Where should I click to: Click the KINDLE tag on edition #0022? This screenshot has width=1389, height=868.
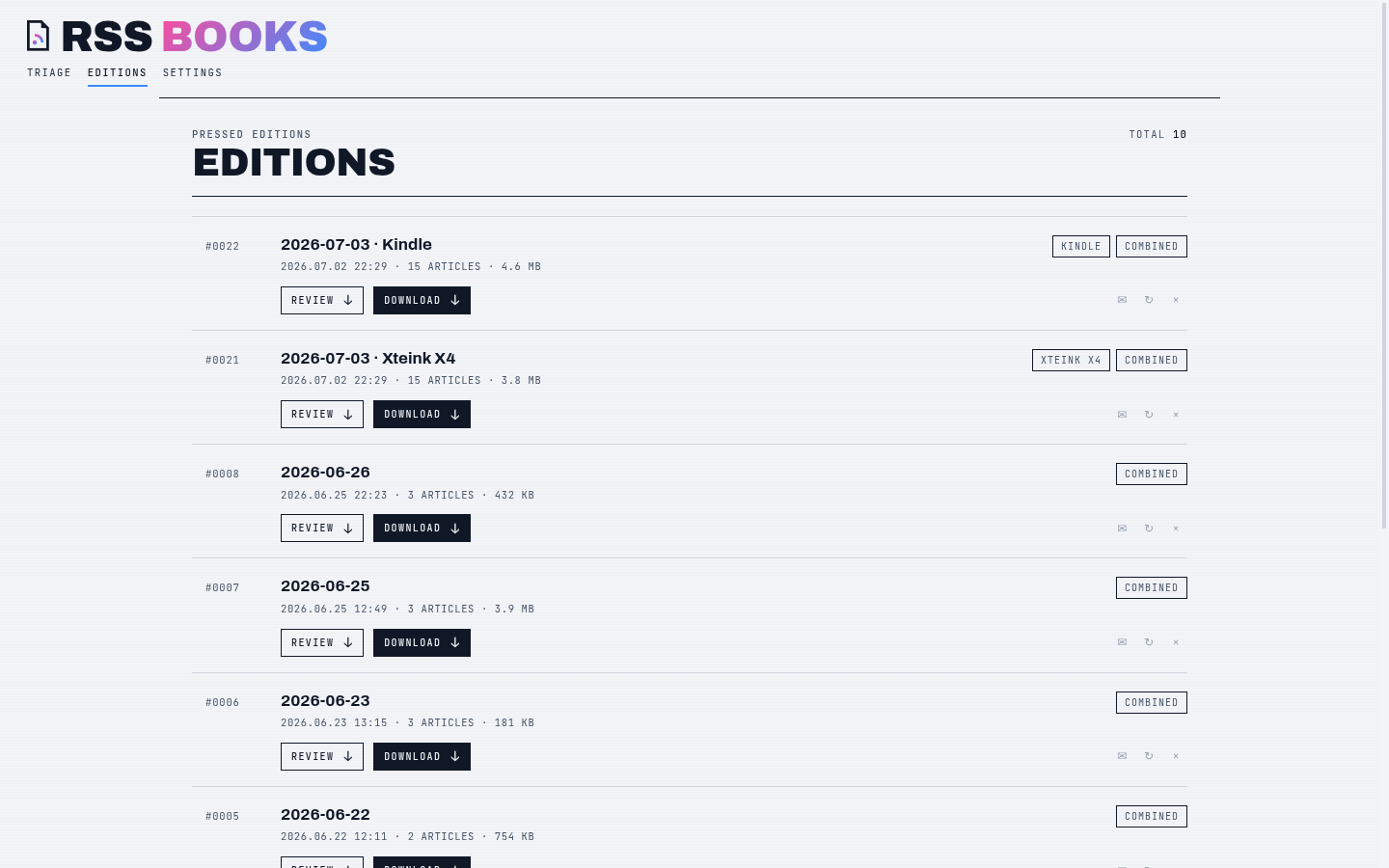click(1081, 247)
